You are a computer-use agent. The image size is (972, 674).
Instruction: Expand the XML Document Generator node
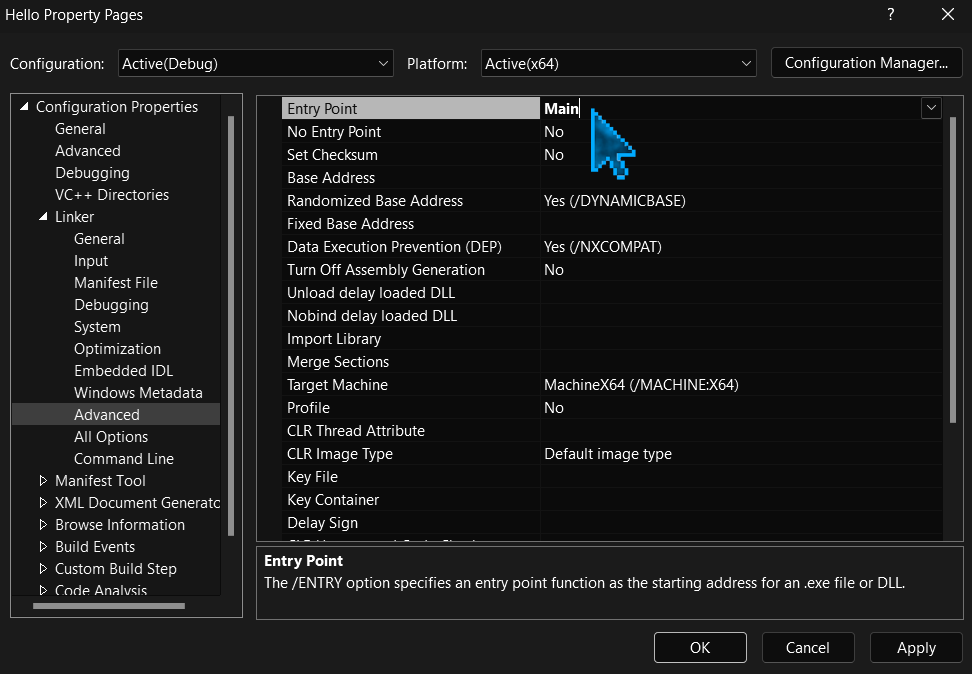(43, 502)
